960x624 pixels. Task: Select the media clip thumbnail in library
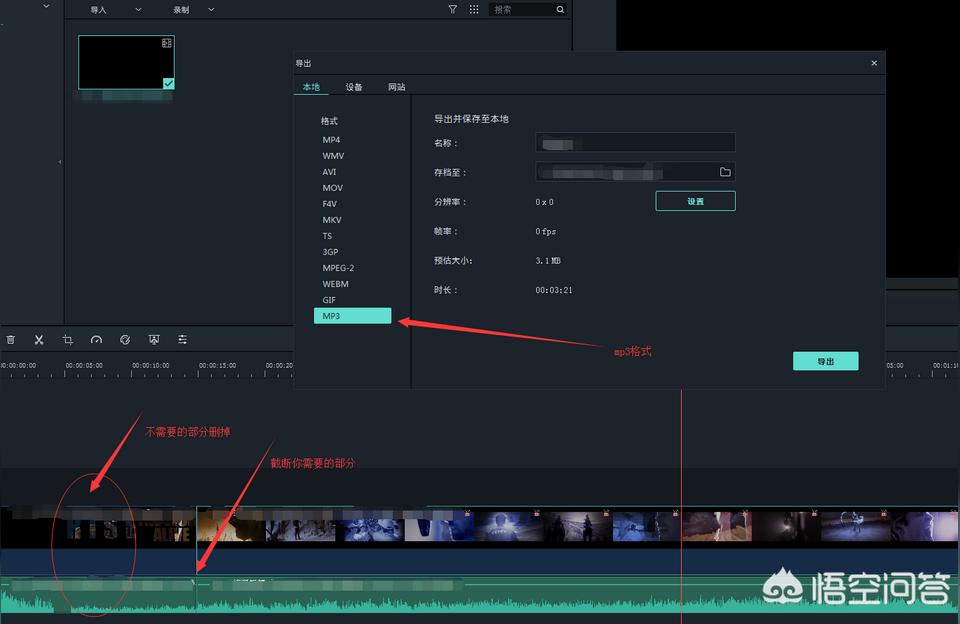126,62
